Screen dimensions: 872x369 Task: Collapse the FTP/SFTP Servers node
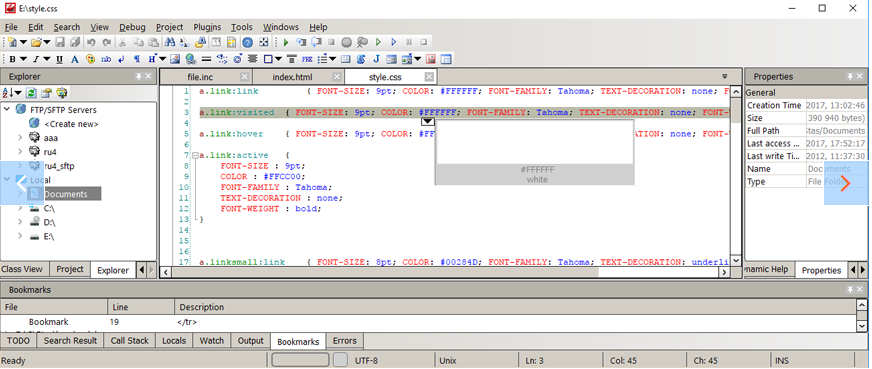[x=7, y=109]
